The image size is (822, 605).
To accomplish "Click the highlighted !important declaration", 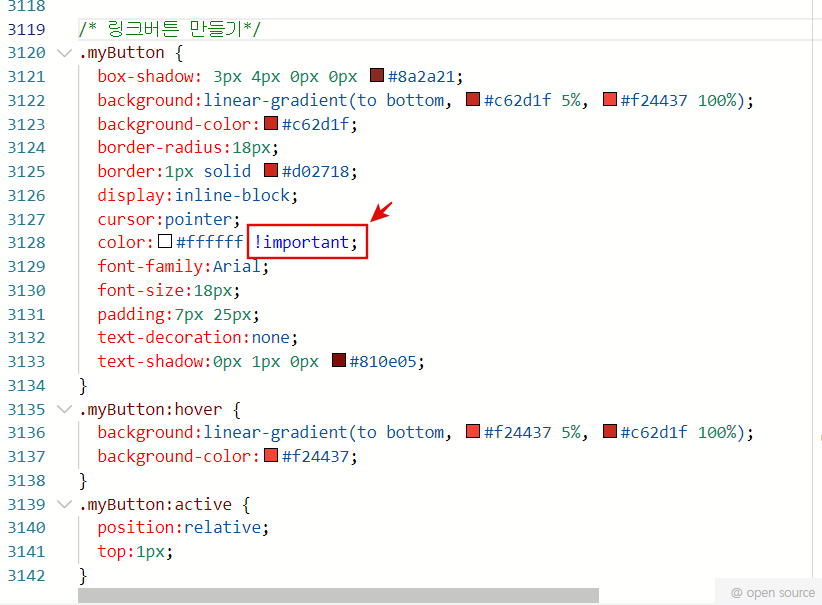I will pos(305,242).
